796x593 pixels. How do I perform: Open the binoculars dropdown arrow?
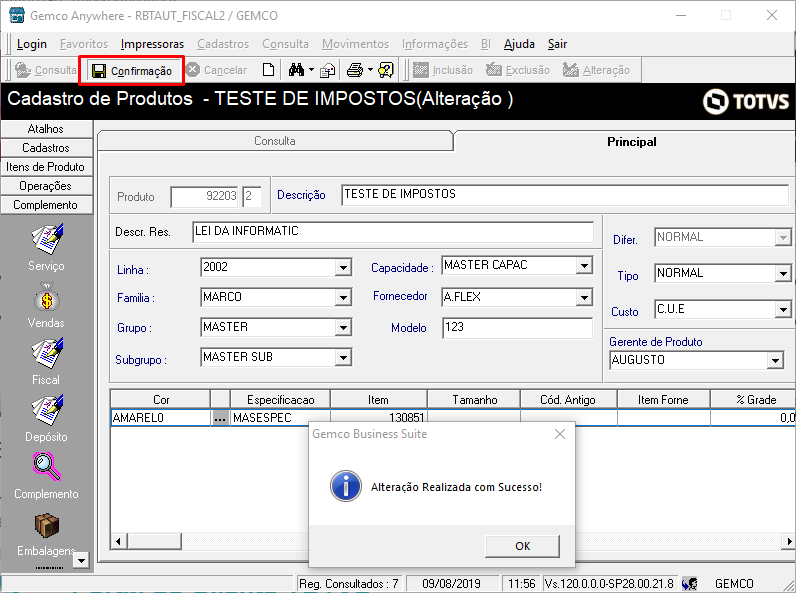(311, 70)
